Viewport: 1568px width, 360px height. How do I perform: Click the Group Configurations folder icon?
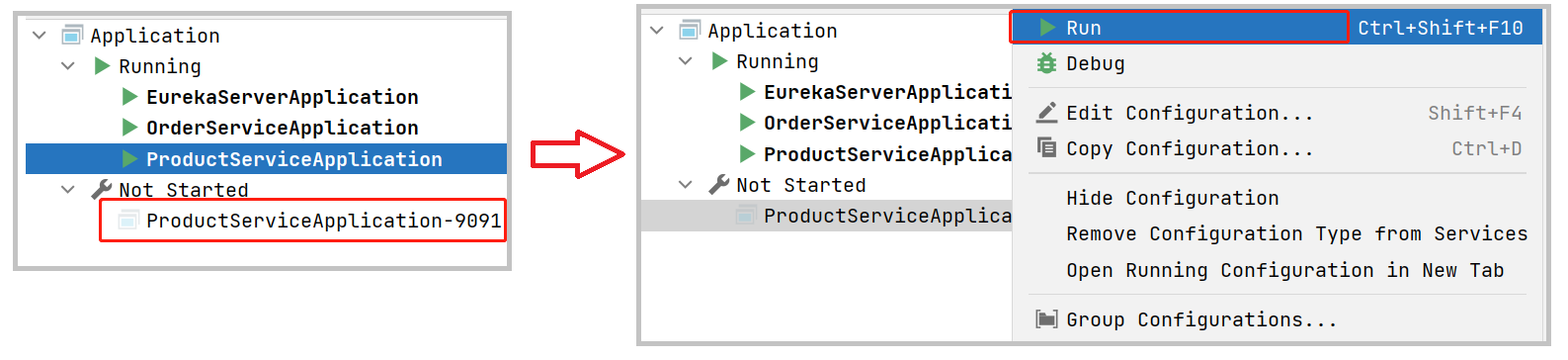click(x=1046, y=319)
